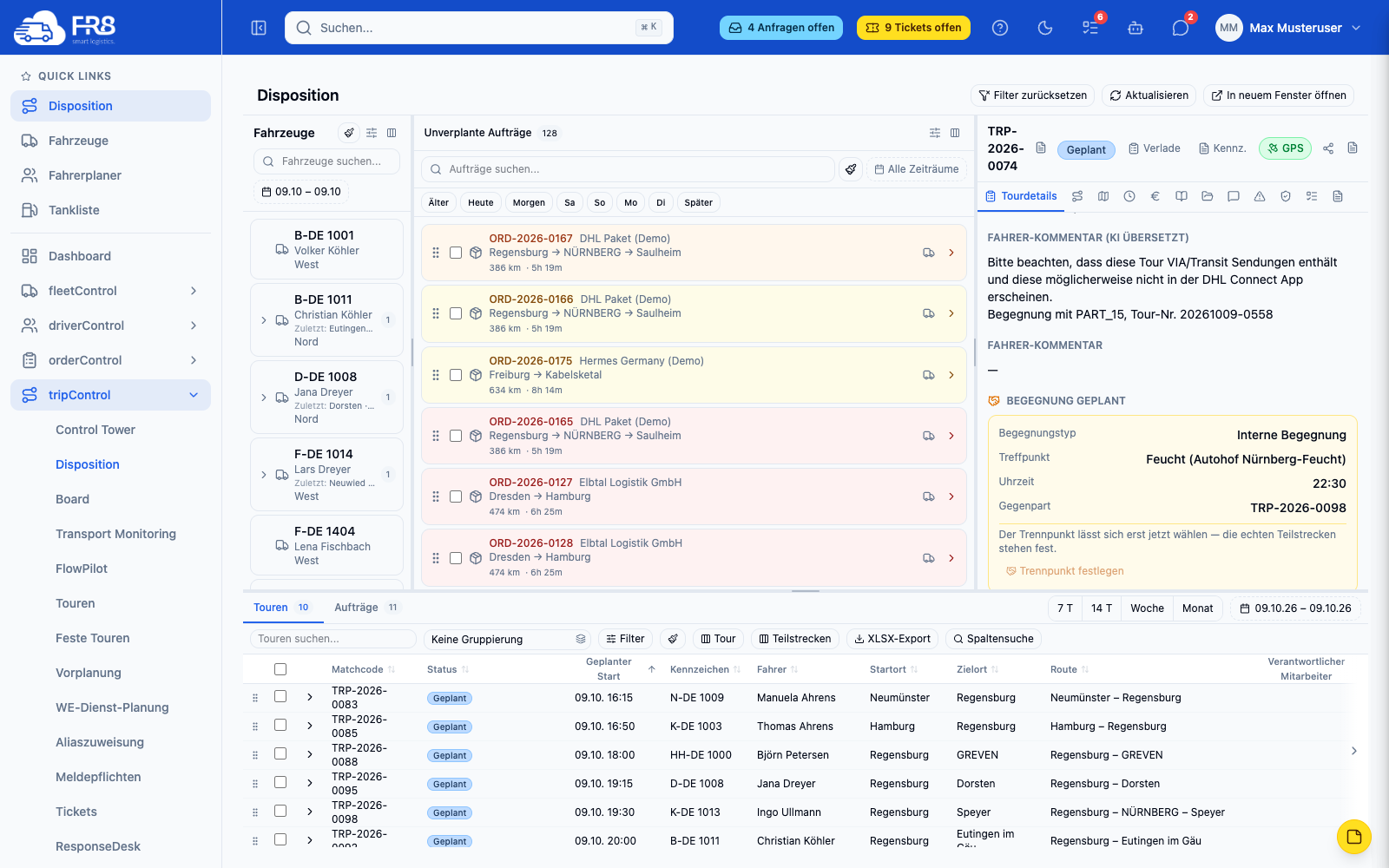The height and width of the screenshot is (868, 1389).
Task: Open the clock history tab icon
Action: (1129, 196)
